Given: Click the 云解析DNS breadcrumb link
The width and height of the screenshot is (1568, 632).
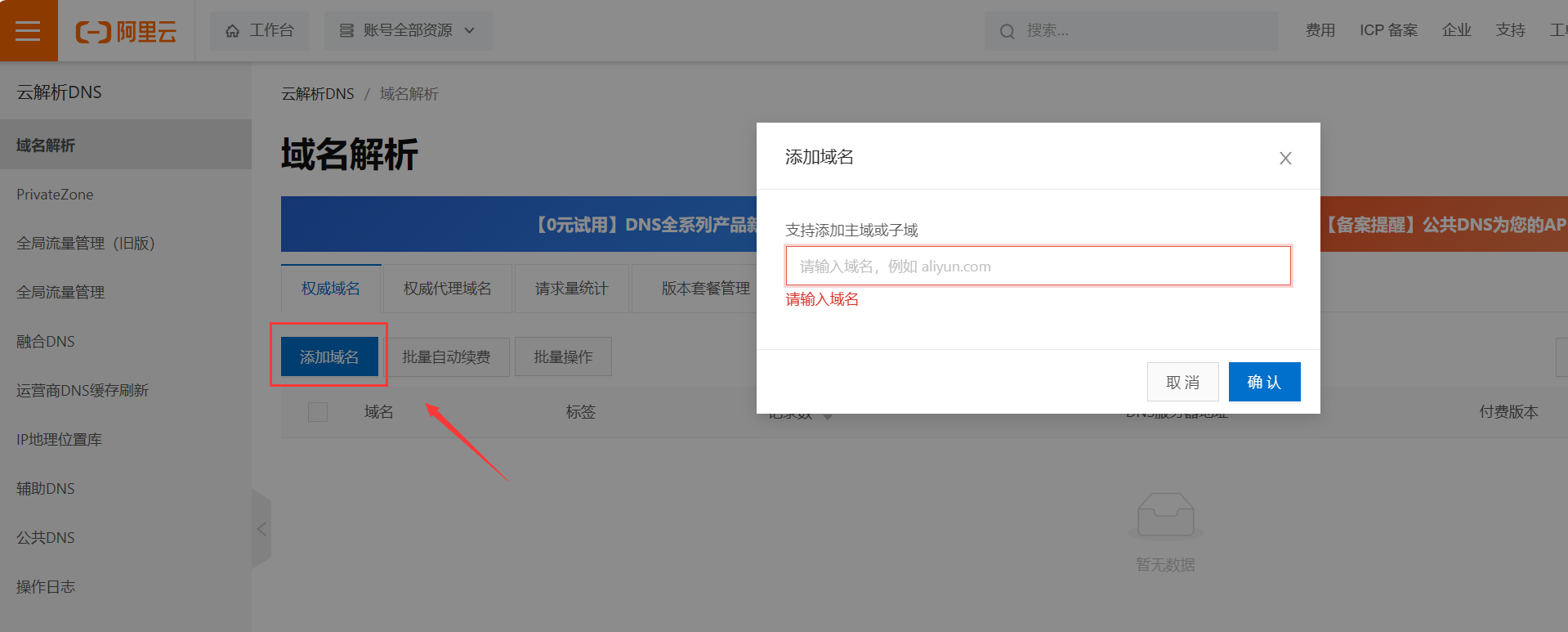Looking at the screenshot, I should click(x=318, y=94).
